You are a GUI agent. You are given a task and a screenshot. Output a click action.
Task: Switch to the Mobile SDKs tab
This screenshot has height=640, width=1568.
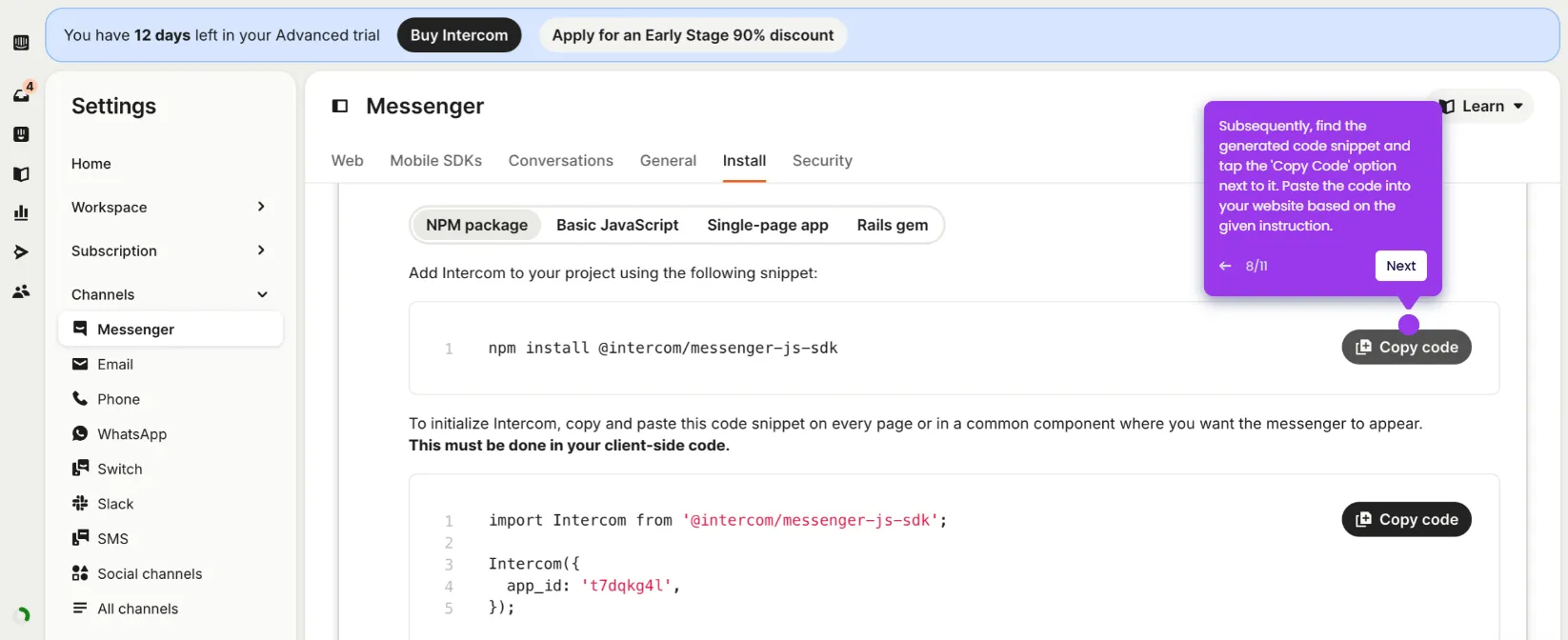(435, 161)
